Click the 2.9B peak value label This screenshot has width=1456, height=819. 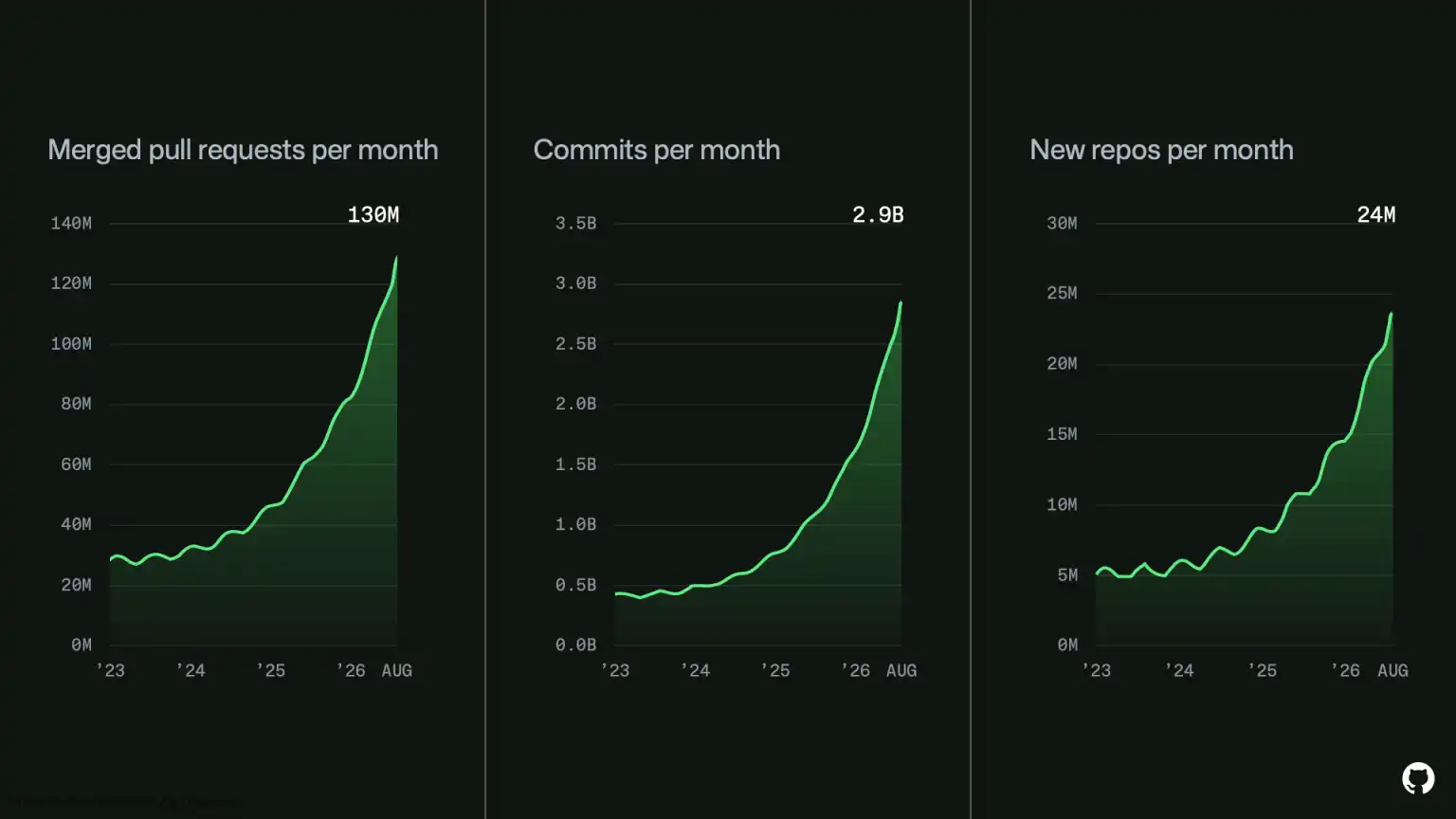[878, 215]
